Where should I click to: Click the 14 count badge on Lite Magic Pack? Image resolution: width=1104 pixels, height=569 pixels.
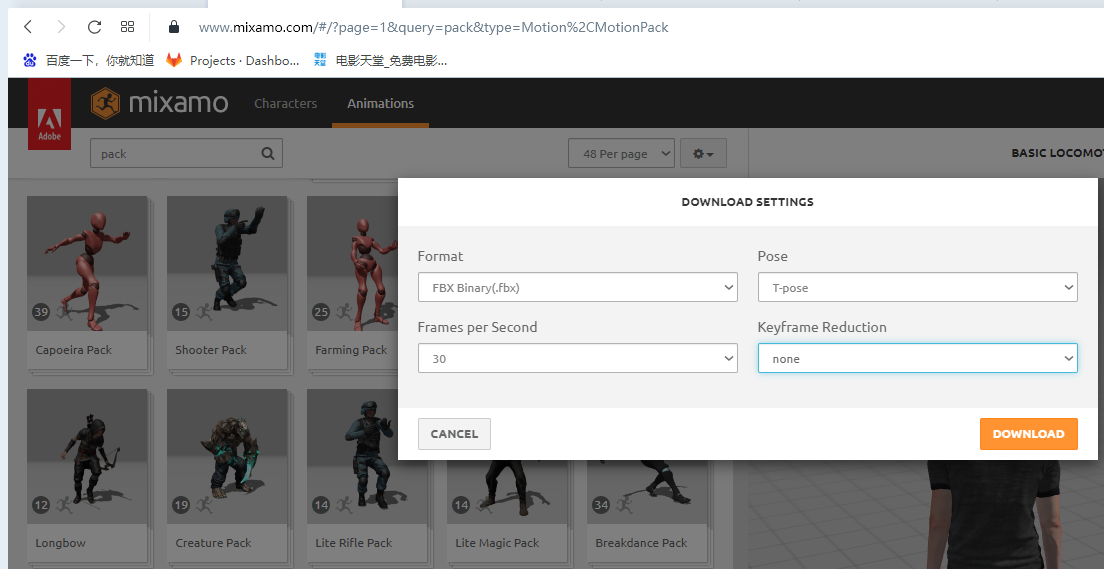pyautogui.click(x=461, y=505)
